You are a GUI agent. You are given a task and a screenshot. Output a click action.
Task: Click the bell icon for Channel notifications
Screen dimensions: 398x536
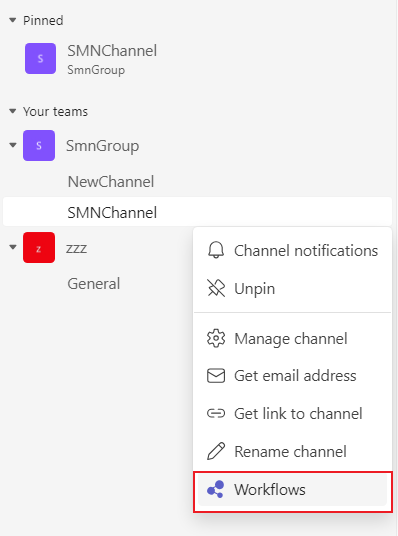(216, 250)
